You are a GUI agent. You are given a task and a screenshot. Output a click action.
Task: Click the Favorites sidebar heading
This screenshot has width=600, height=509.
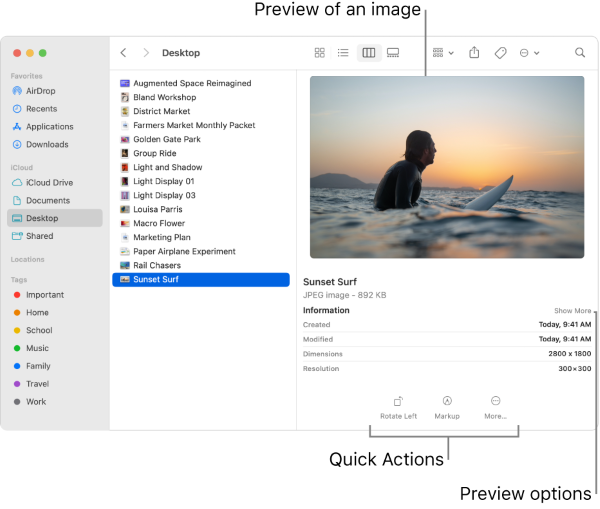tap(26, 76)
